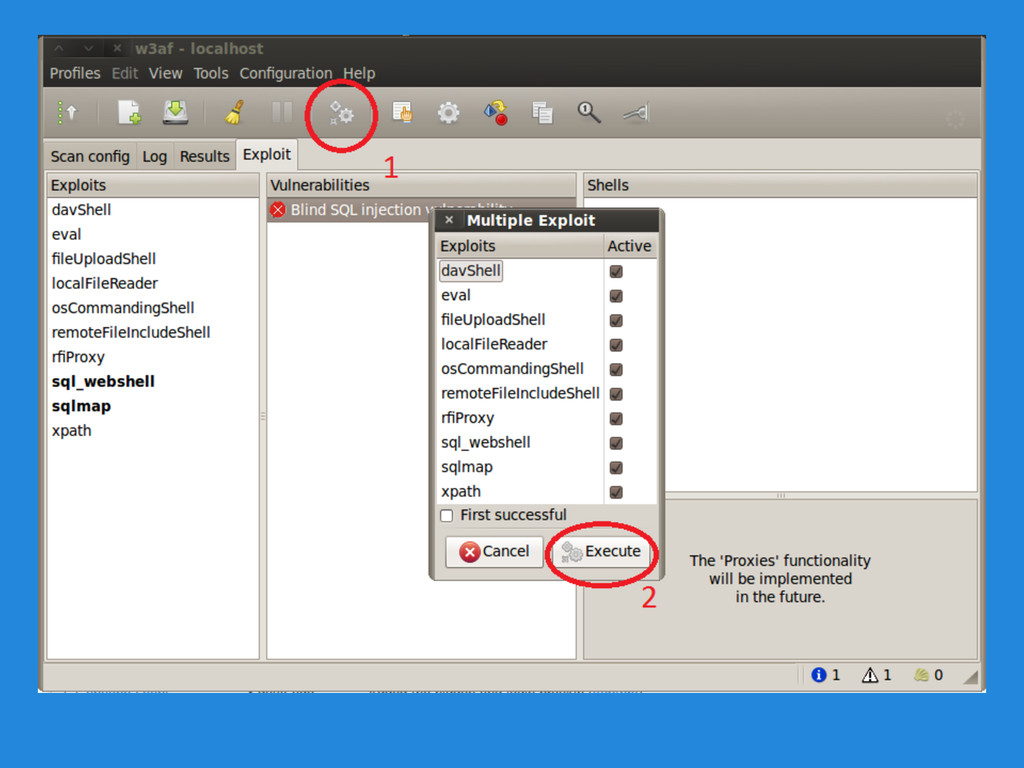
Task: Uncheck Active for davShell
Action: point(616,271)
